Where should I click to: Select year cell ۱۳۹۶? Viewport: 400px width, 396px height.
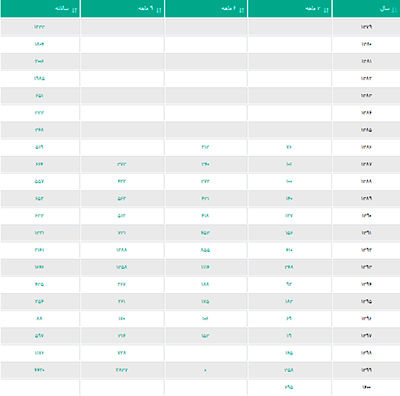tap(366, 318)
